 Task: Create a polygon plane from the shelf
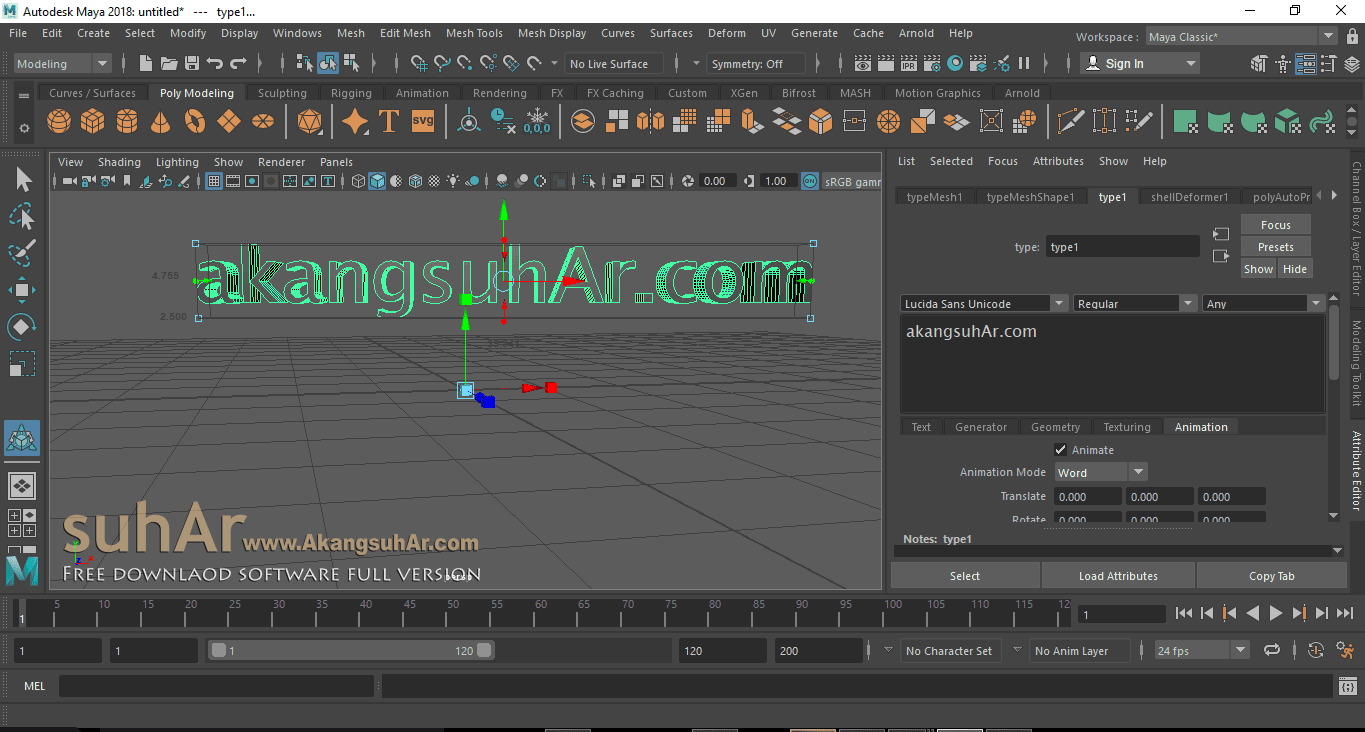[x=229, y=122]
